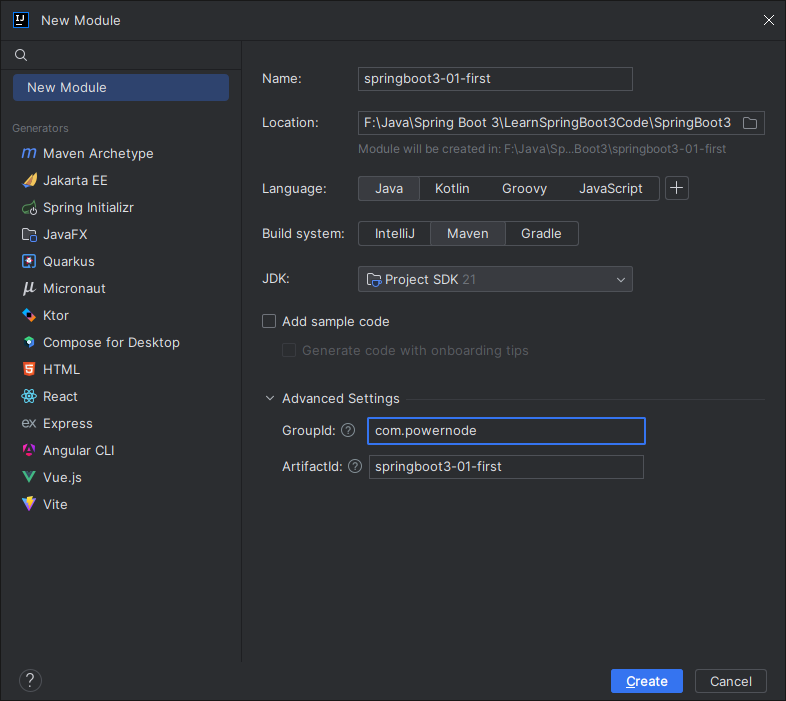
Task: Choose the Vue.js generator icon
Action: point(28,478)
